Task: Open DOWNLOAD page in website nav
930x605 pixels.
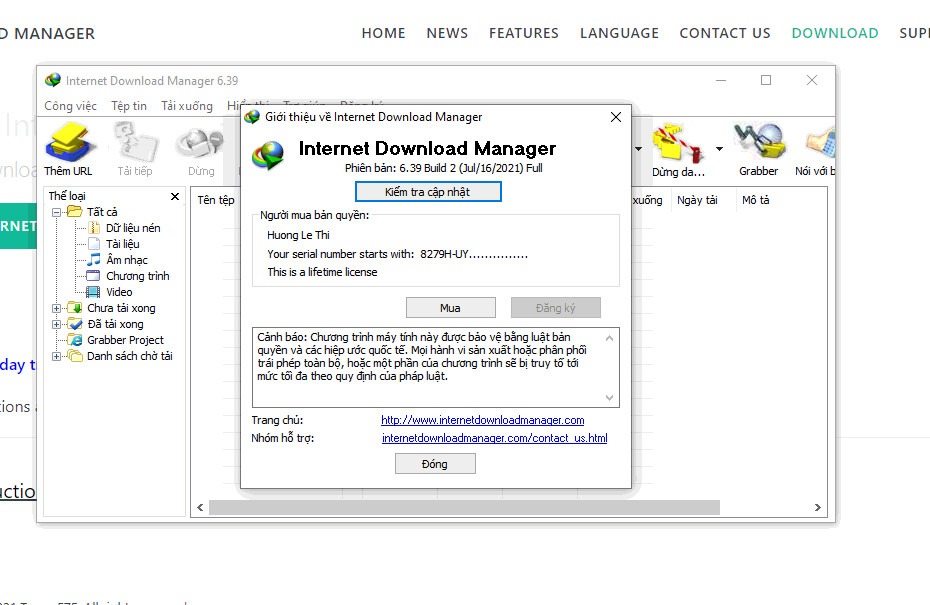Action: (x=835, y=33)
